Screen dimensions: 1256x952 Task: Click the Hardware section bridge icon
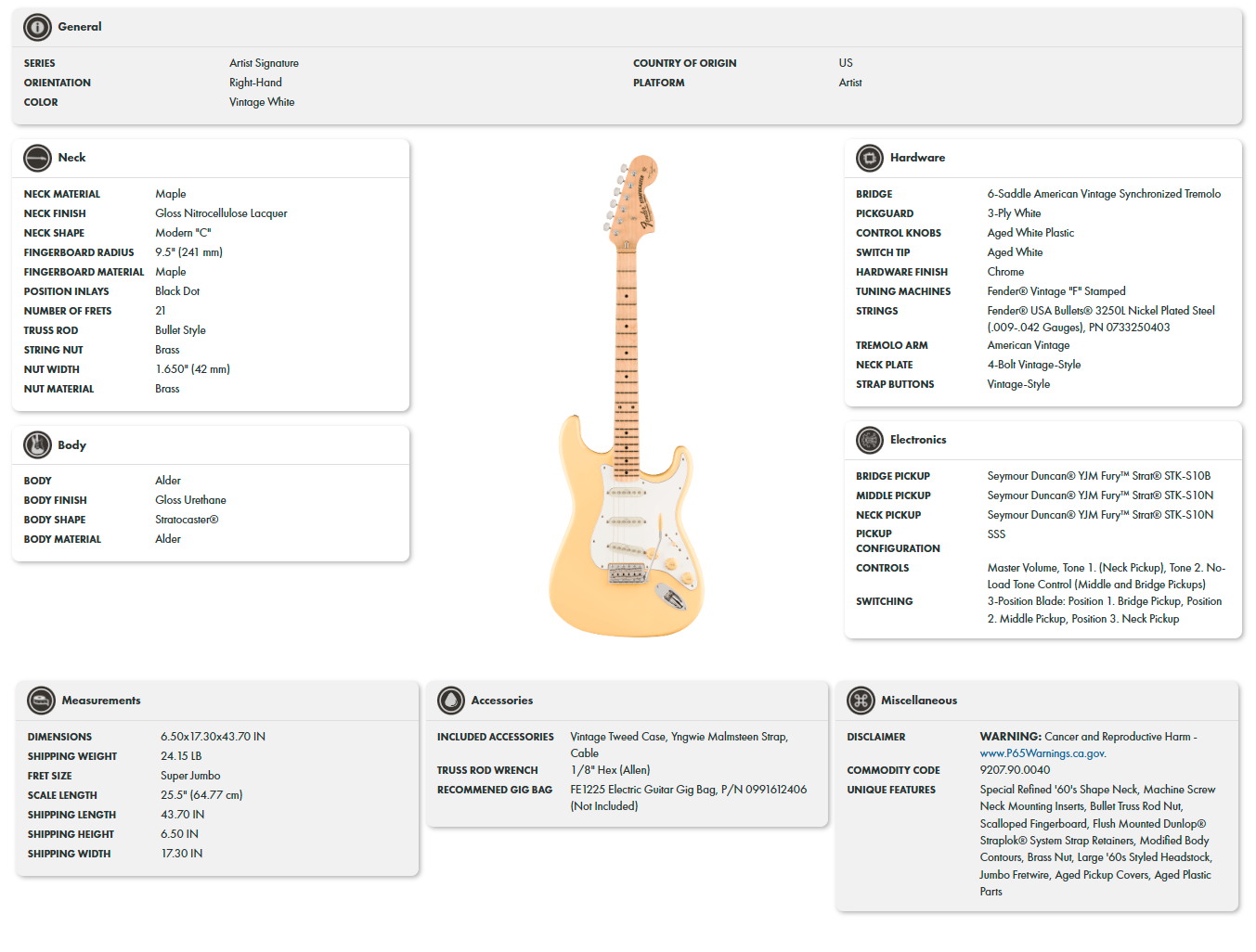[x=870, y=158]
